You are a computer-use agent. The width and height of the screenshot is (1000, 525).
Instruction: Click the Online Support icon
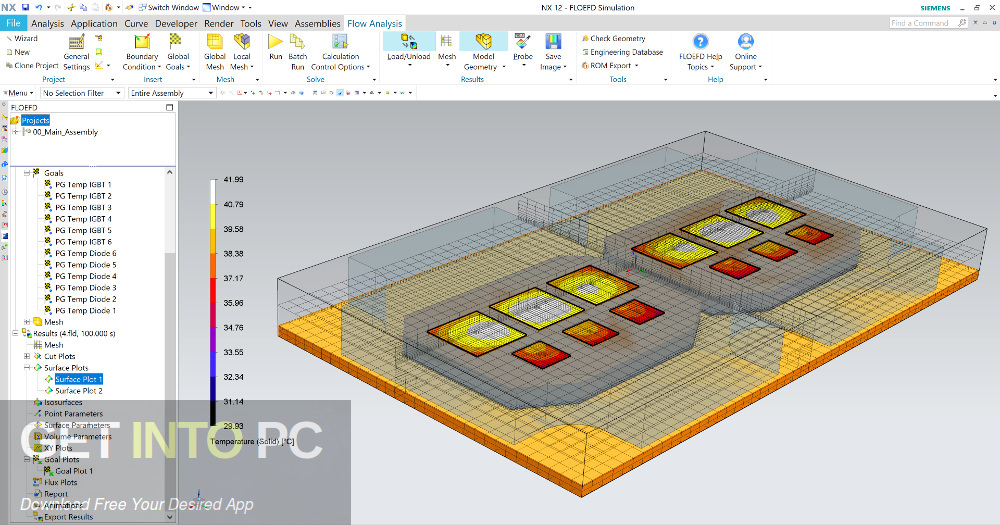point(746,42)
